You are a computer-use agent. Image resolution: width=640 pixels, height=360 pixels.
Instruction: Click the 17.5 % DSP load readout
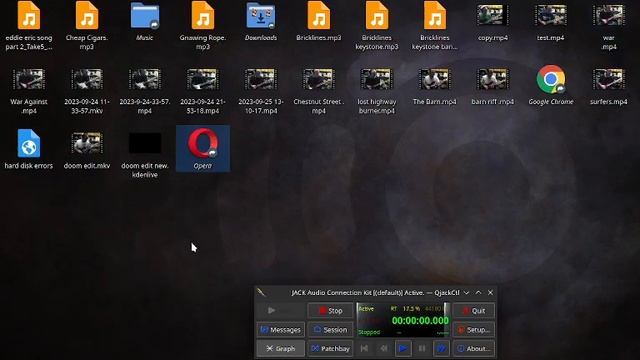click(411, 309)
